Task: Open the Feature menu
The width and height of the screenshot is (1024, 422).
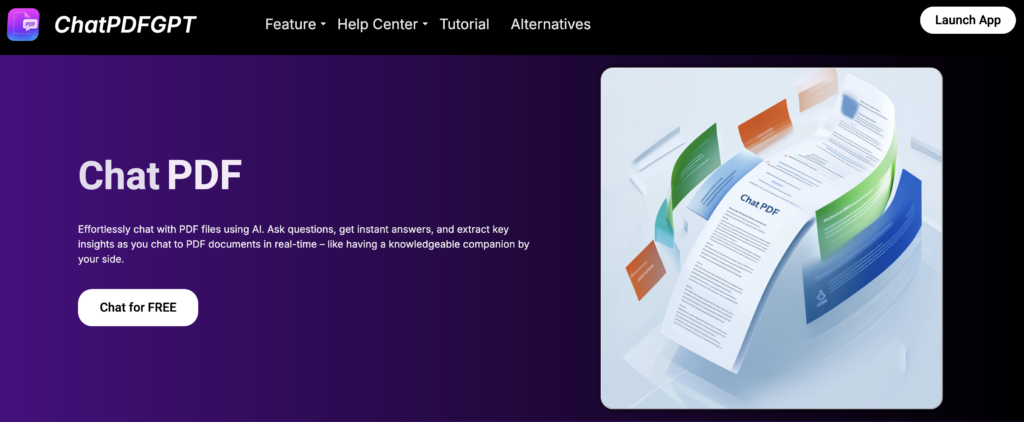Action: pyautogui.click(x=289, y=24)
